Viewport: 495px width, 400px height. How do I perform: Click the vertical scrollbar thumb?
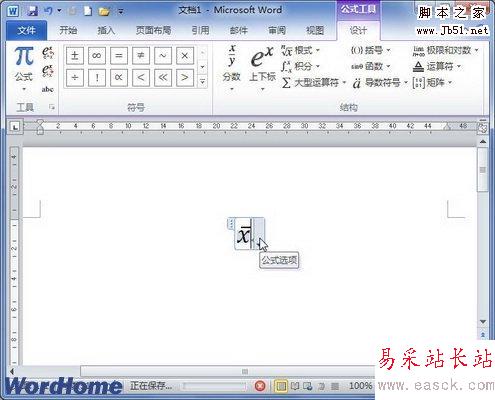click(x=483, y=171)
